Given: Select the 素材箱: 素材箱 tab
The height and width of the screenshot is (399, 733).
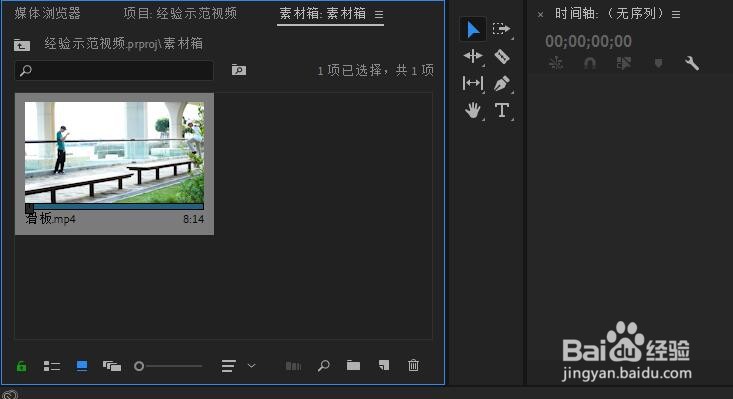Looking at the screenshot, I should tap(323, 13).
